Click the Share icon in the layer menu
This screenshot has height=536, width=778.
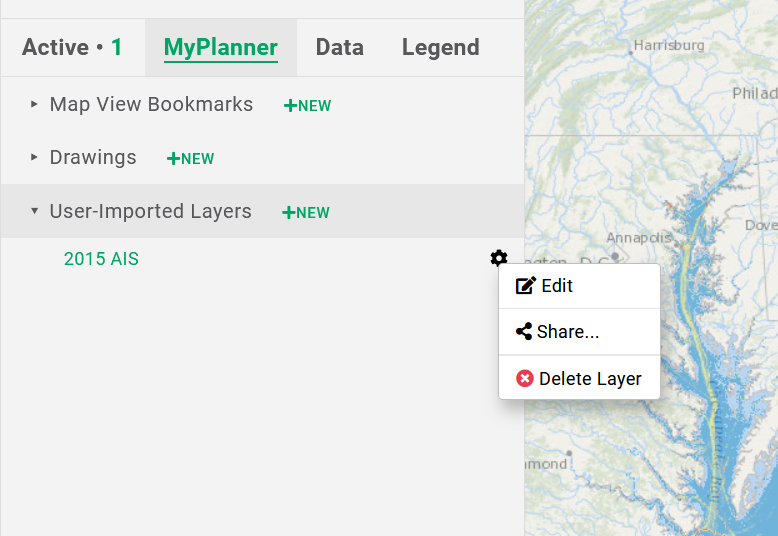pos(524,332)
